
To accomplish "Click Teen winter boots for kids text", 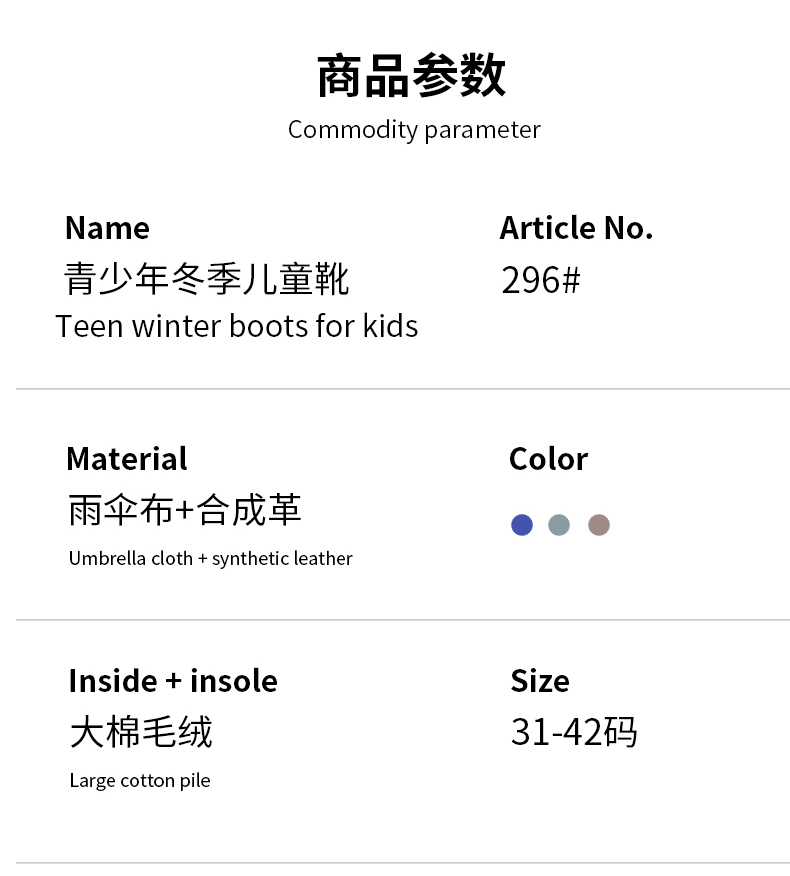I will (x=237, y=326).
